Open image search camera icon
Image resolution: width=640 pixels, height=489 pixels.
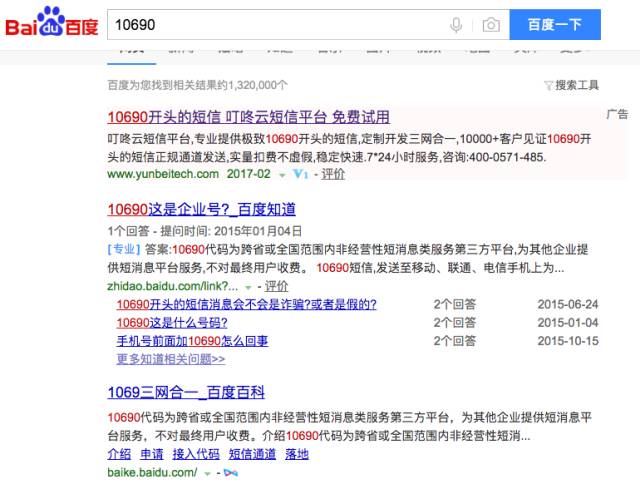(x=491, y=25)
